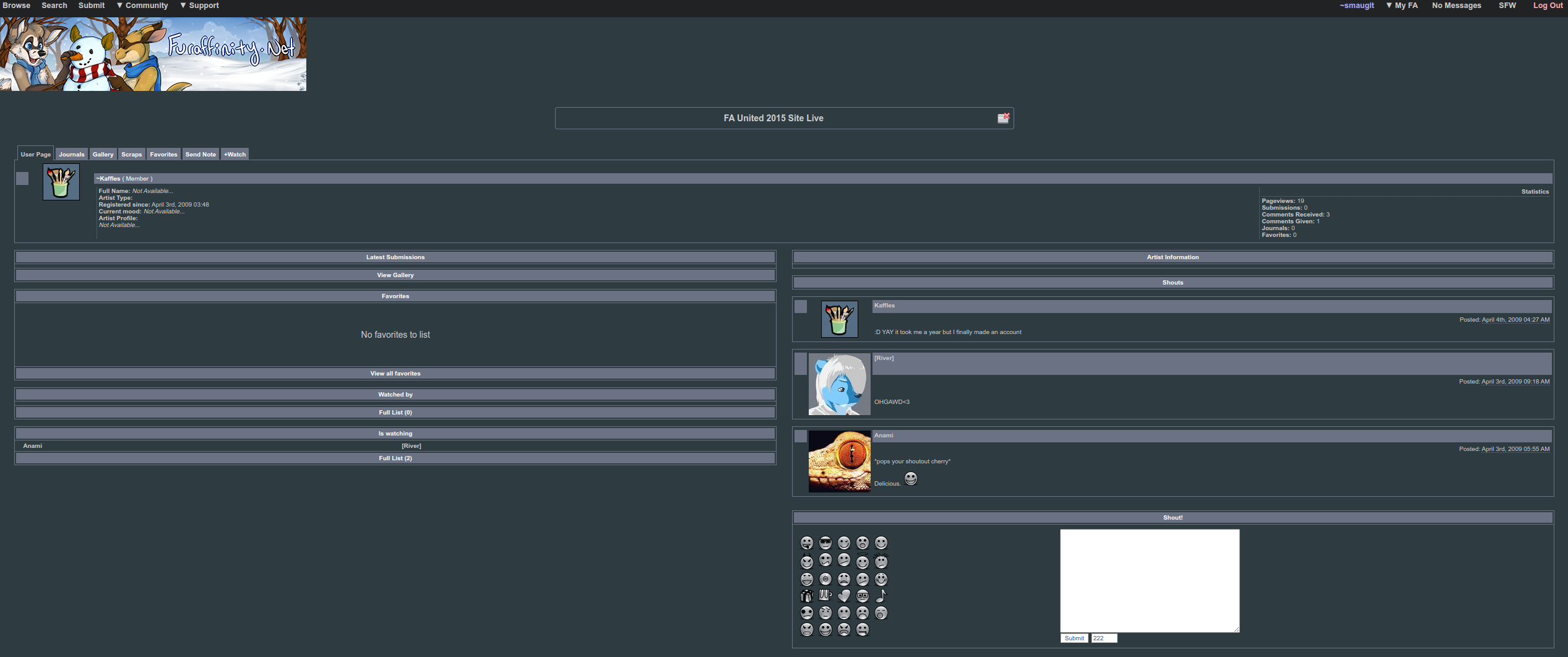This screenshot has width=1568, height=657.
Task: Insert the surprised open-mouth smiley
Action: tap(863, 543)
